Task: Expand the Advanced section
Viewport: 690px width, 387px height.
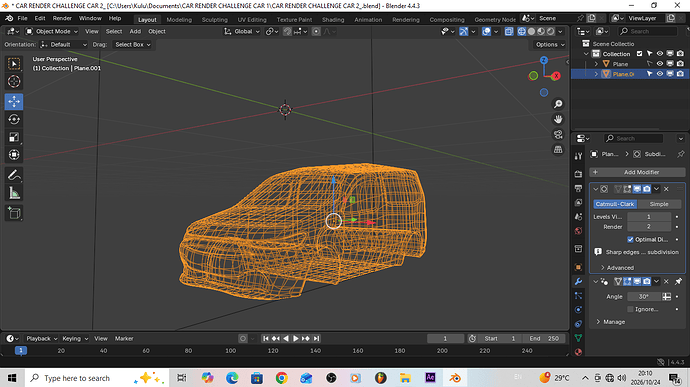Action: [x=617, y=268]
